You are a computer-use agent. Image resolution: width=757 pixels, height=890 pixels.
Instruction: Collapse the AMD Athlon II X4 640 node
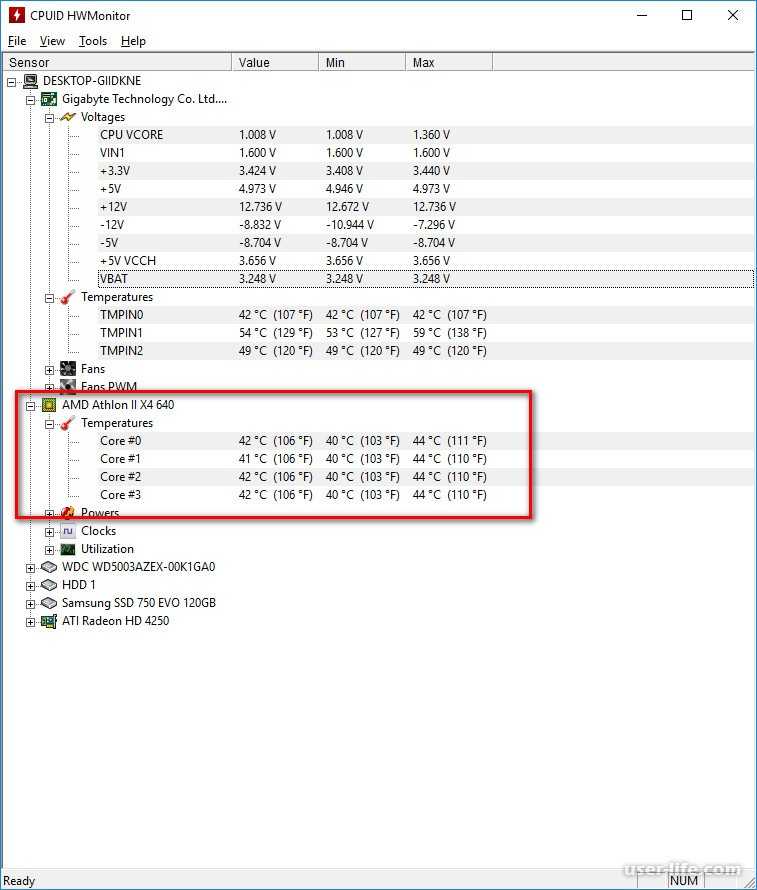click(31, 406)
